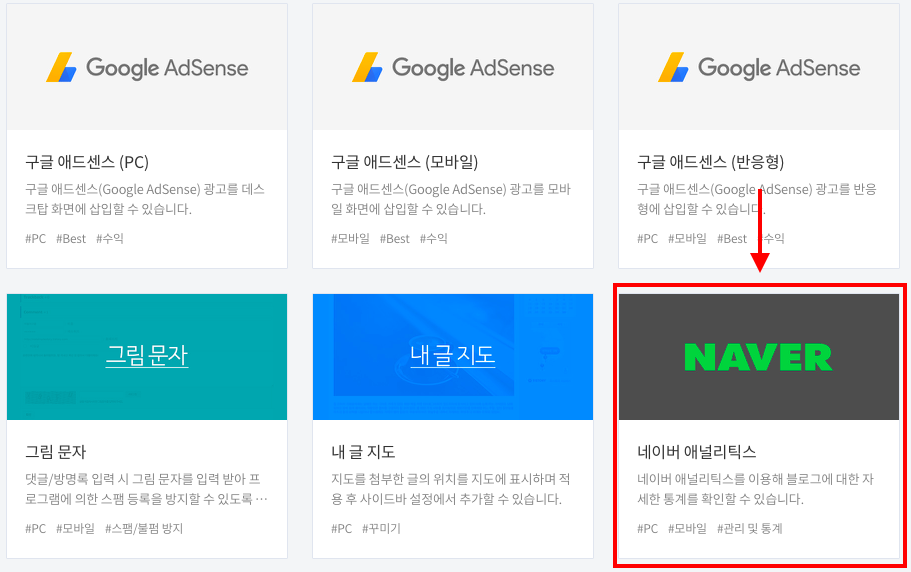
Task: Click #모바일 tag in 구글 애드센스 (반응형) card
Action: [x=687, y=239]
